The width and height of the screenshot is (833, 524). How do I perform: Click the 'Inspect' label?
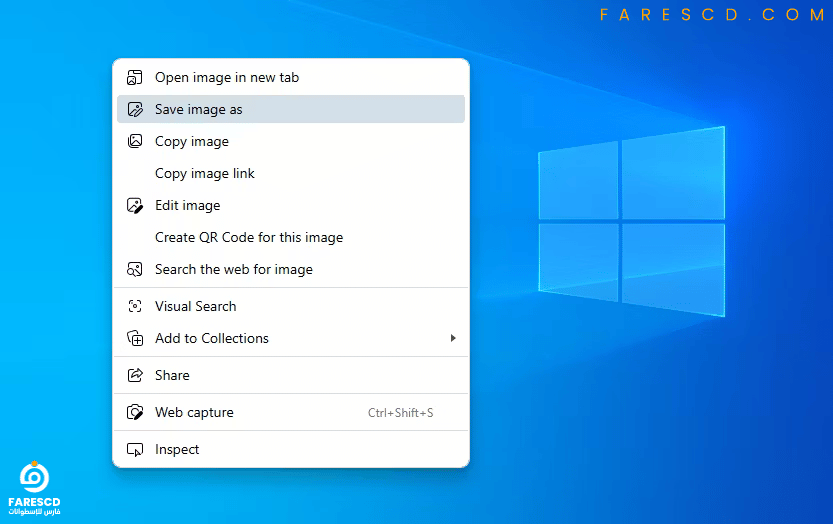pos(177,450)
